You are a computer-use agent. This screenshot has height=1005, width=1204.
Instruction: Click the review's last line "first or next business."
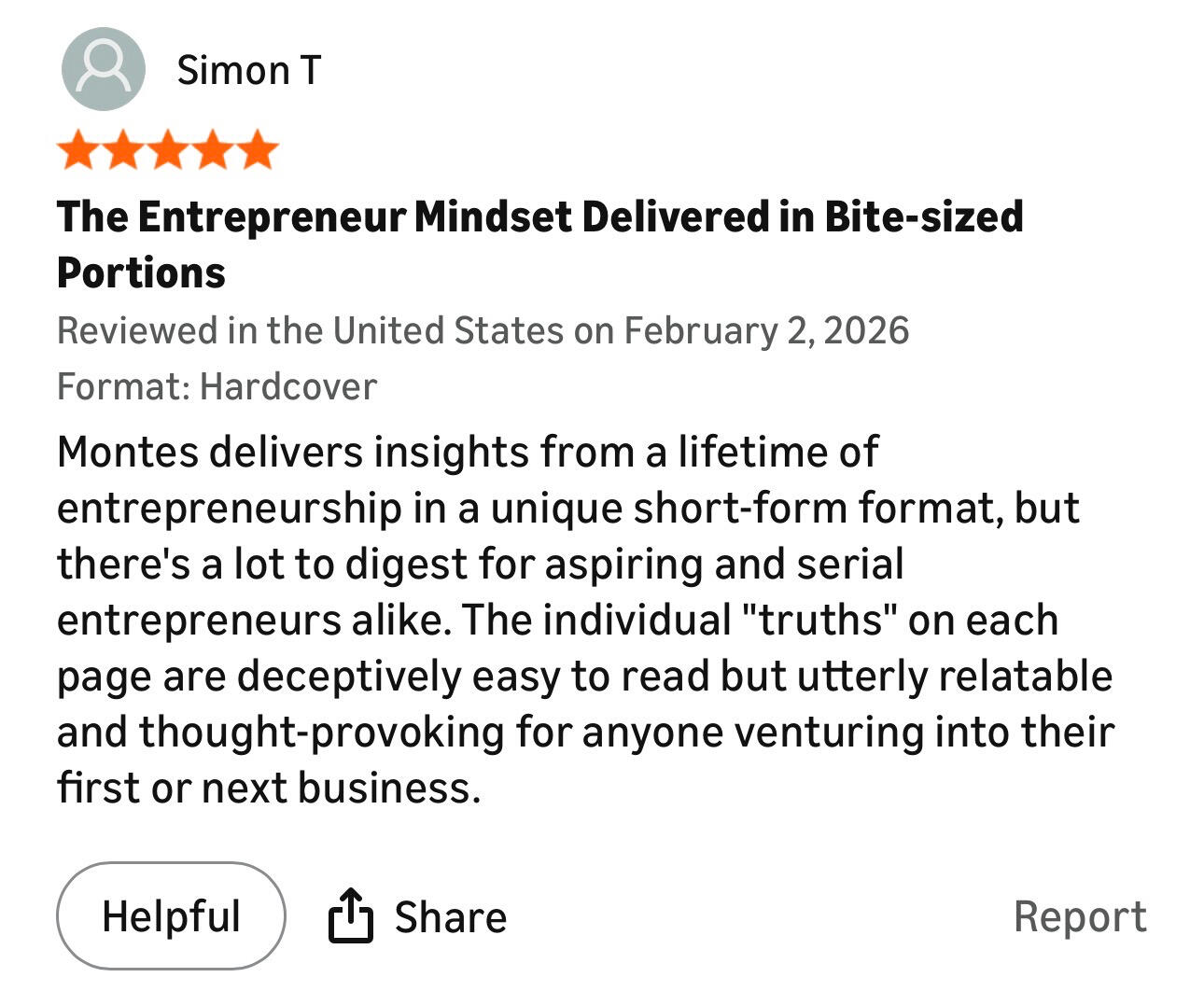(x=269, y=788)
